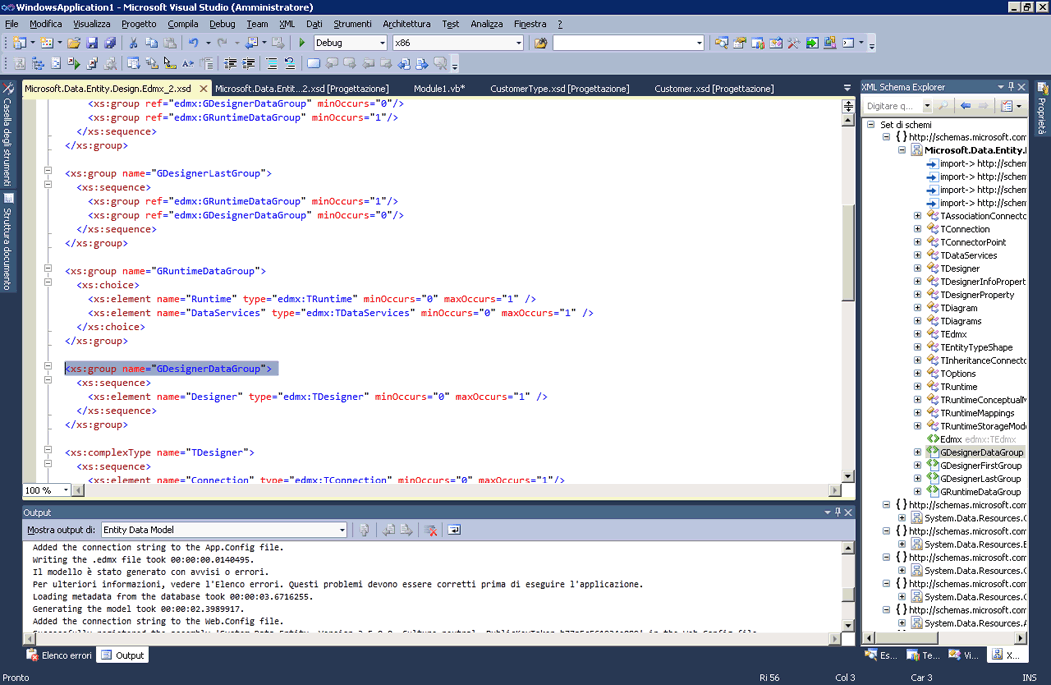Close the XML Schema Explorer panel

[1022, 87]
